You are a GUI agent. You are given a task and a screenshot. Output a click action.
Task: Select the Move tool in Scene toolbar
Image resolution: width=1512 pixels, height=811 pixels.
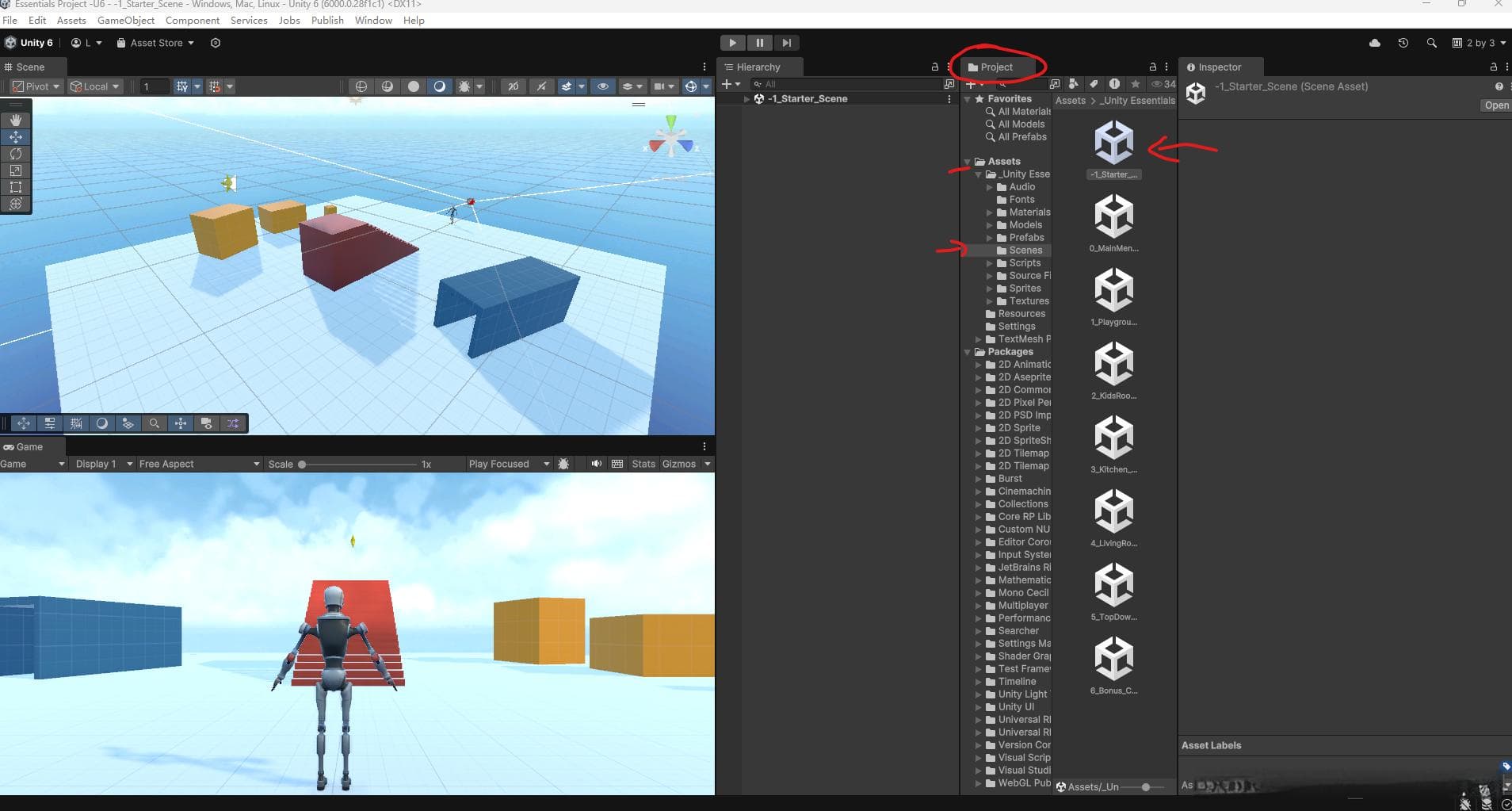click(16, 136)
